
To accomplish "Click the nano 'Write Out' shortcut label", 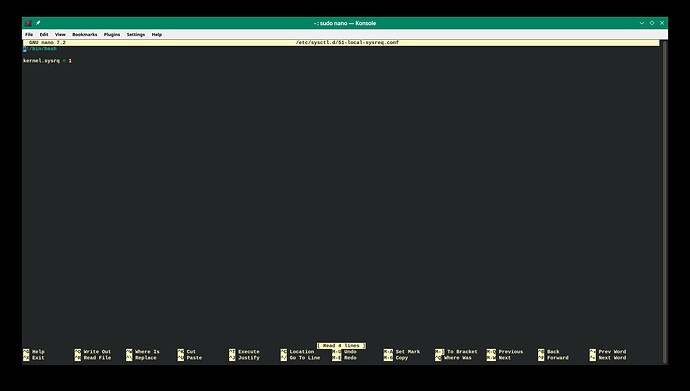I will pos(97,352).
